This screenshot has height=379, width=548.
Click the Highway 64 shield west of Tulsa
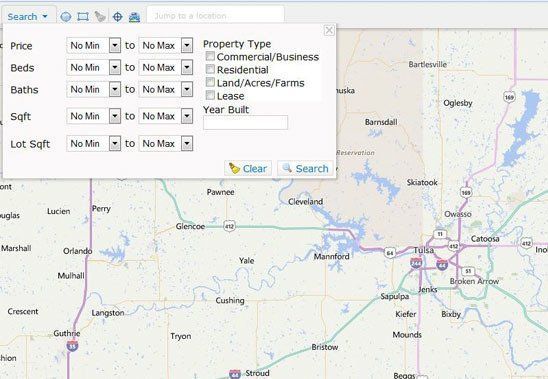390,253
